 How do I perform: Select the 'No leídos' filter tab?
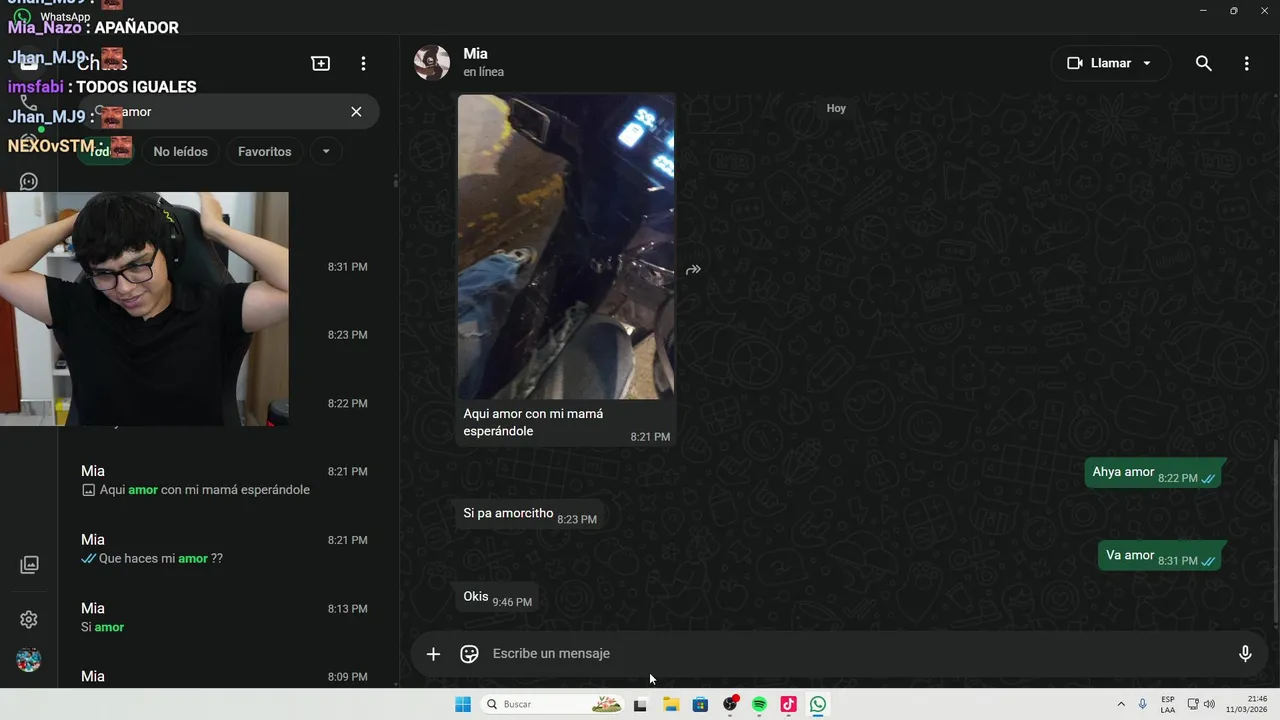pos(180,152)
